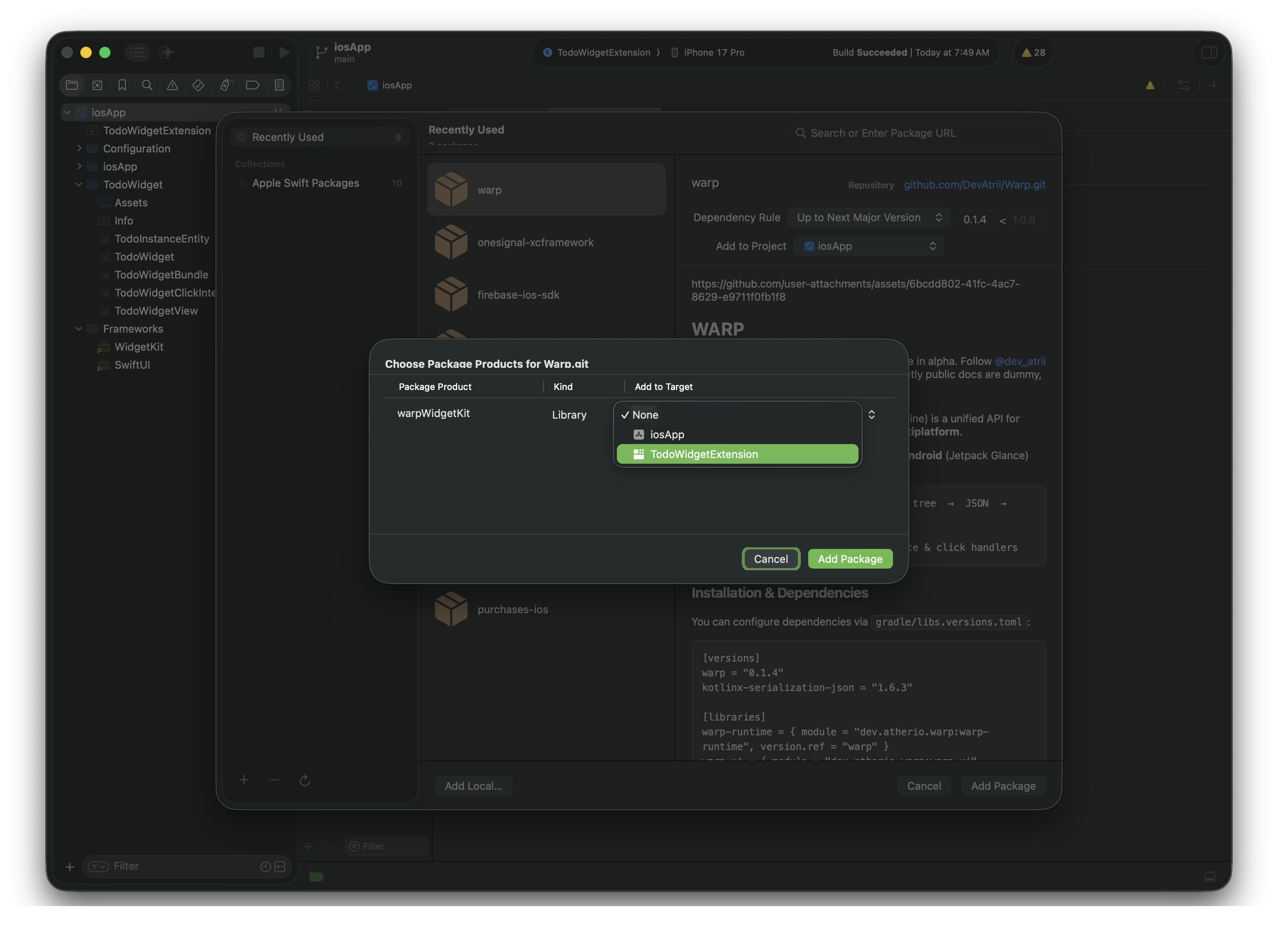Remove a collection with the minus icon

pyautogui.click(x=274, y=780)
